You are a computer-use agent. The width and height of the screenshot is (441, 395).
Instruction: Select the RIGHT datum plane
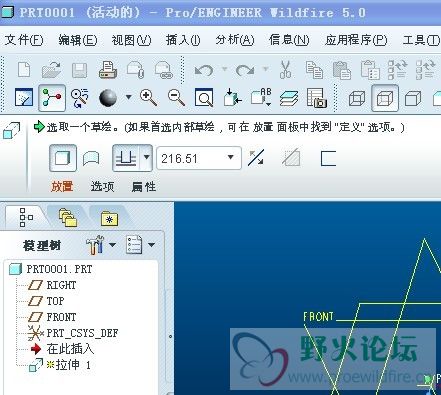[x=52, y=285]
